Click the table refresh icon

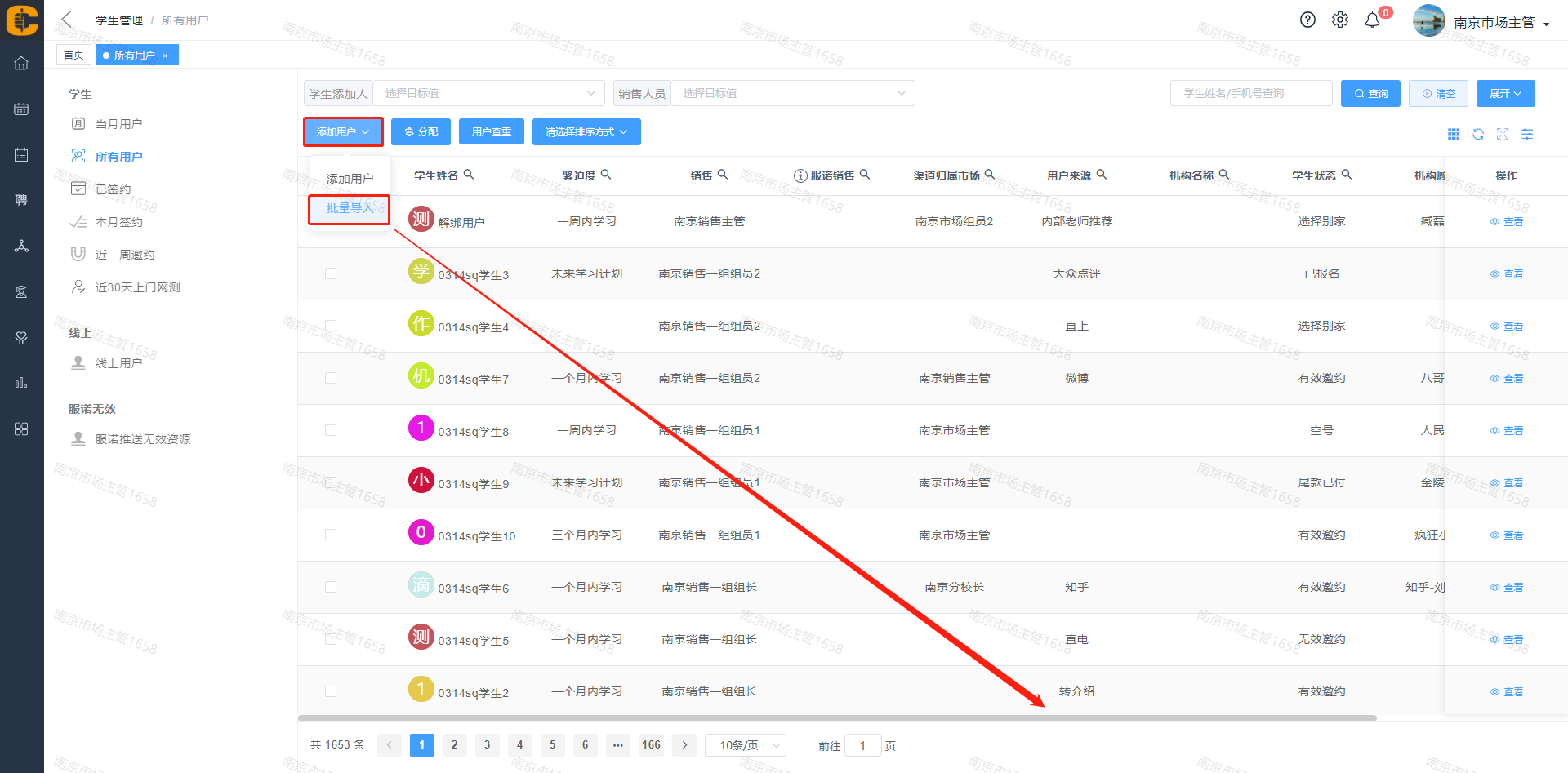(1478, 134)
